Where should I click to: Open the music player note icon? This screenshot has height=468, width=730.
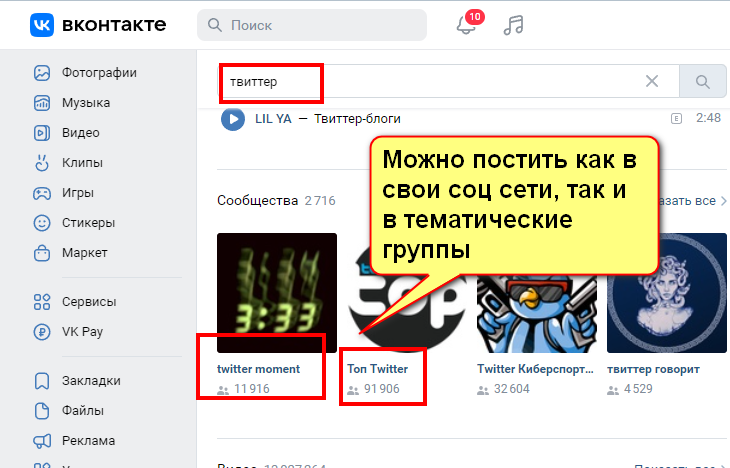tap(514, 25)
